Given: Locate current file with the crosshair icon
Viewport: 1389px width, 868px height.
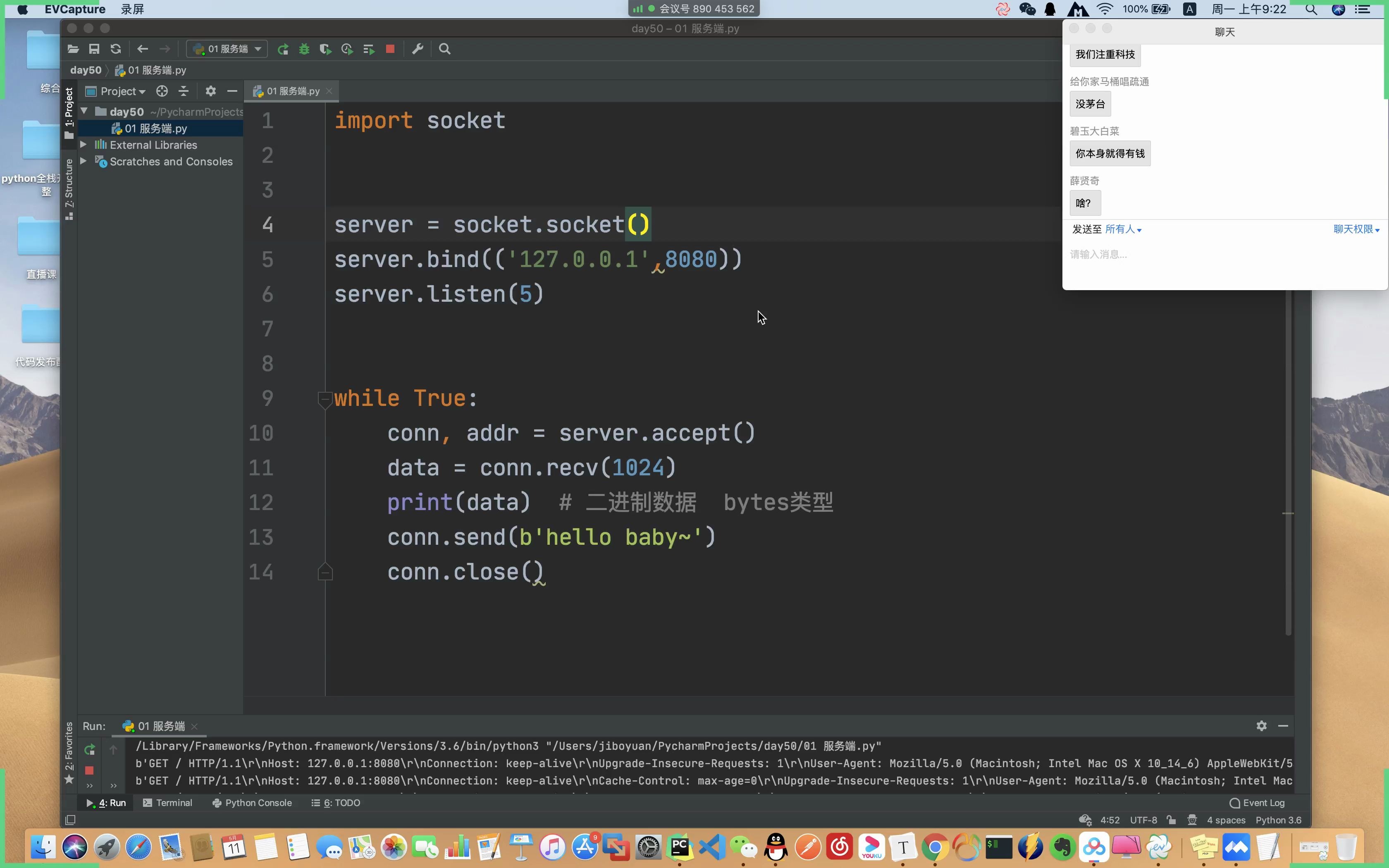Looking at the screenshot, I should tap(162, 91).
